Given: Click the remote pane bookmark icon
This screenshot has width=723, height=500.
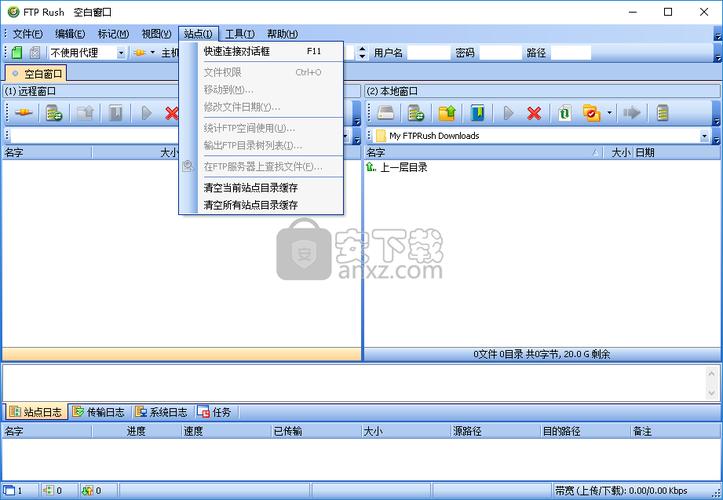Looking at the screenshot, I should pos(115,113).
